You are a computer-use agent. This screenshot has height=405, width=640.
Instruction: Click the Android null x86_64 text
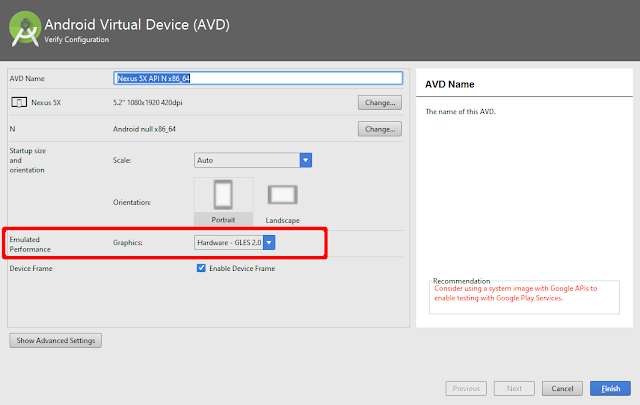point(144,129)
